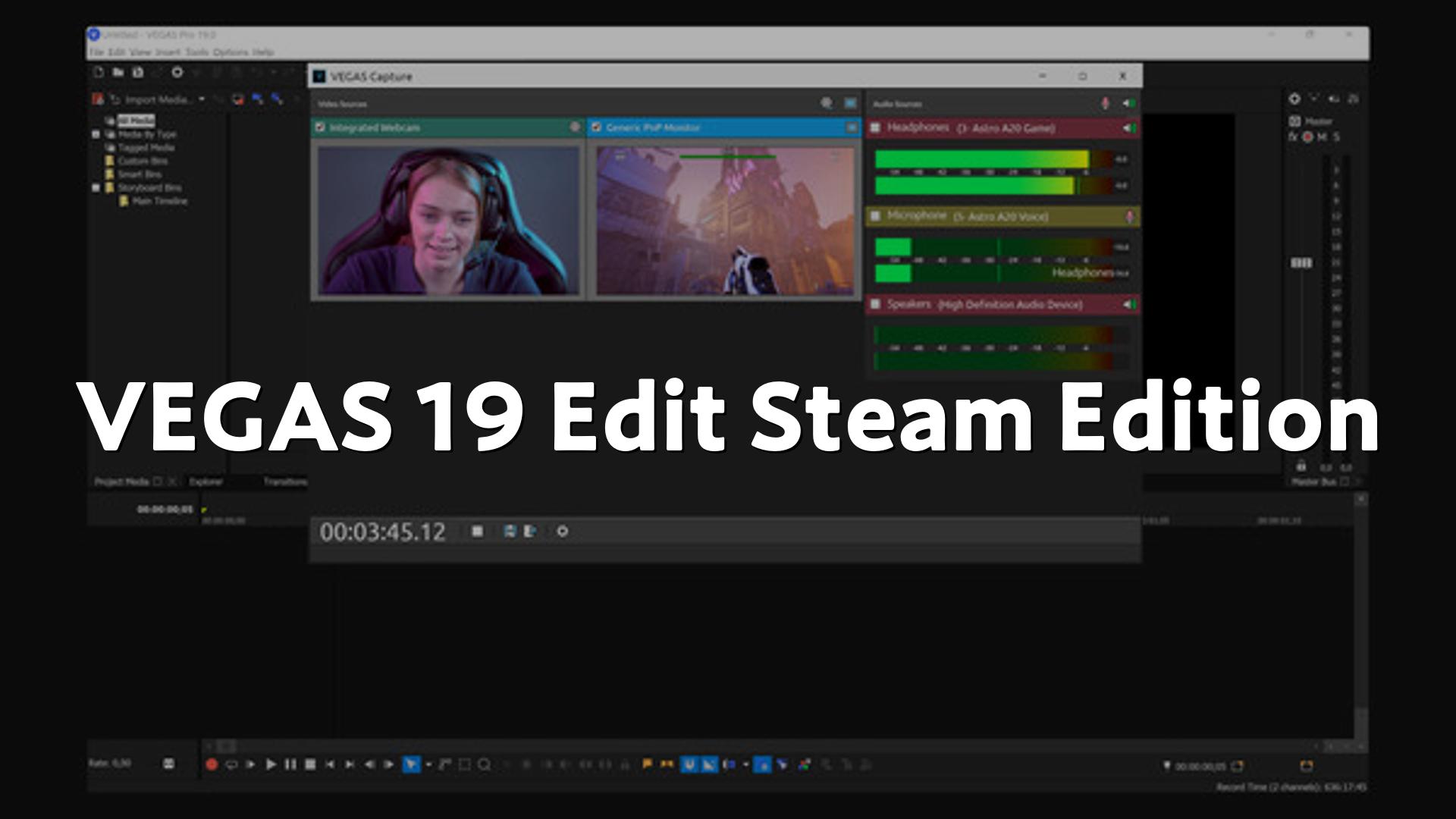Enable the Headphones audio source checkbox

click(875, 127)
